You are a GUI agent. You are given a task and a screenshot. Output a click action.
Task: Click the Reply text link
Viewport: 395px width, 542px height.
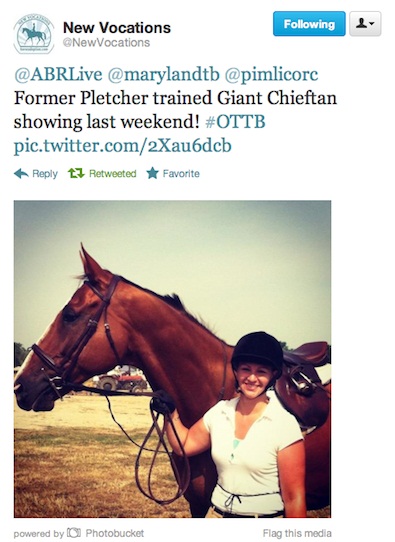(45, 174)
